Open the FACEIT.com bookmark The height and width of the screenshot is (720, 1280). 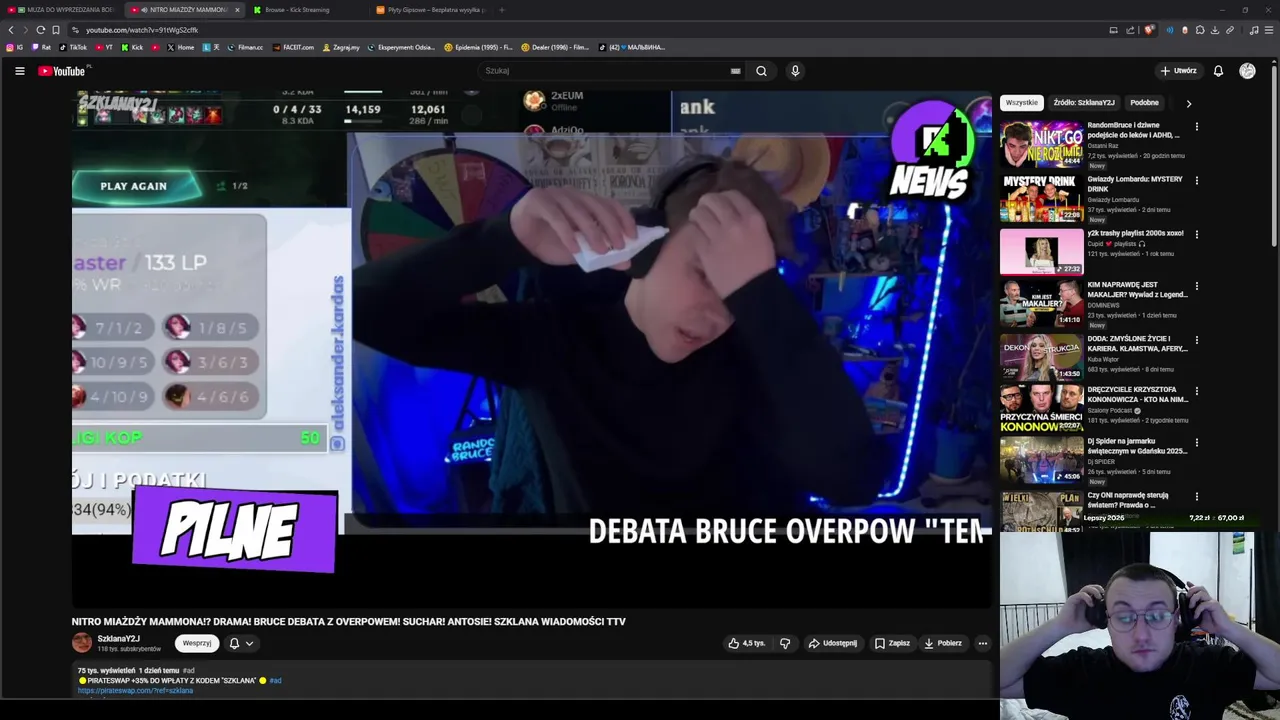click(x=293, y=47)
